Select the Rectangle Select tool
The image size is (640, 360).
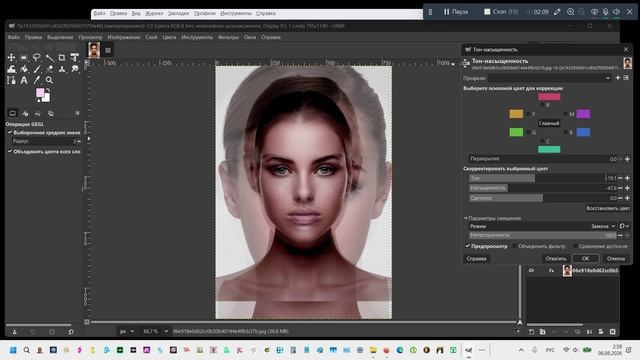click(x=24, y=58)
